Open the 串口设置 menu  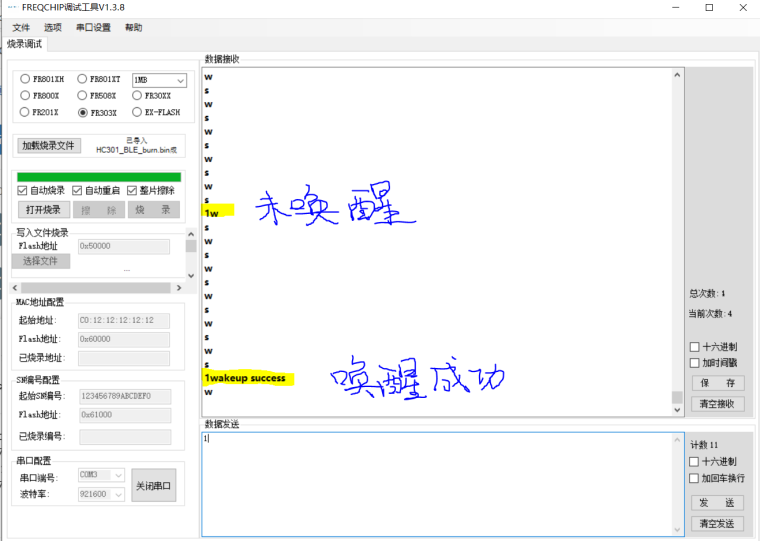pyautogui.click(x=93, y=27)
